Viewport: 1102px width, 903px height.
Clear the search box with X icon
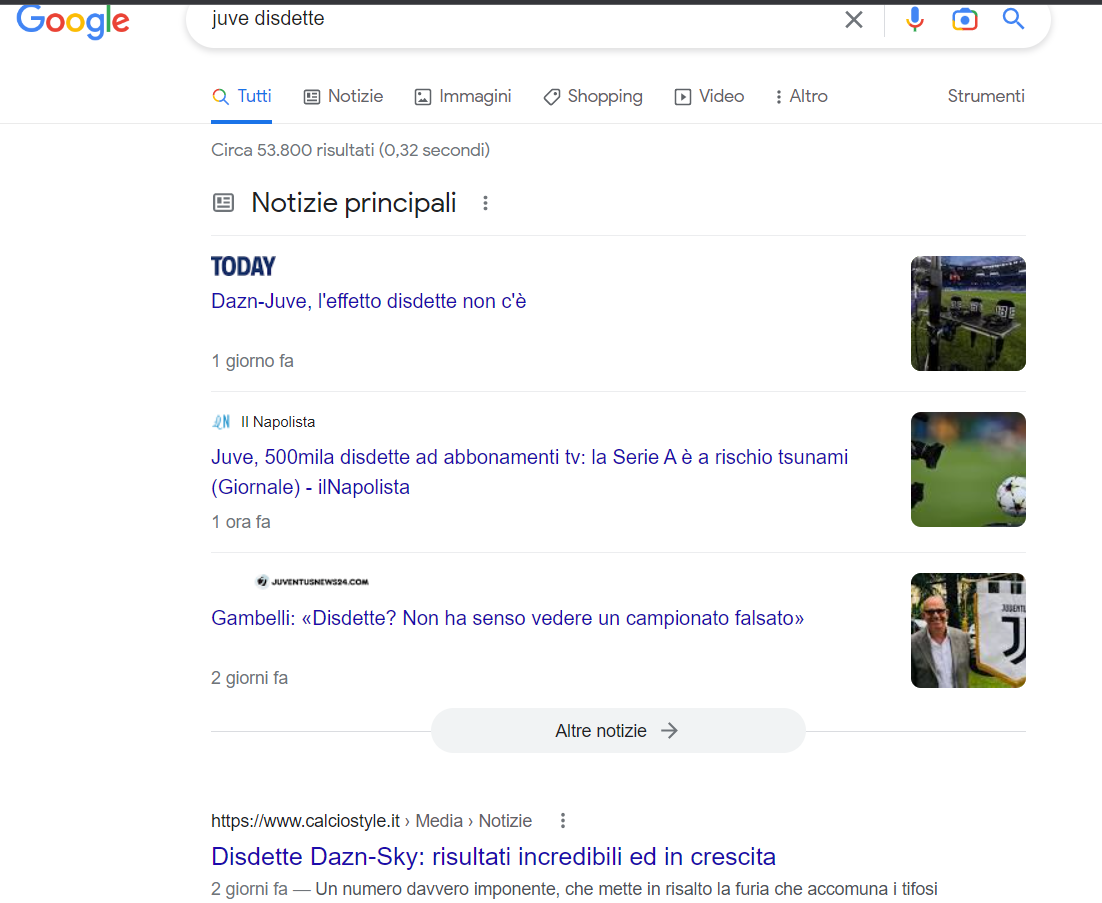coord(853,20)
